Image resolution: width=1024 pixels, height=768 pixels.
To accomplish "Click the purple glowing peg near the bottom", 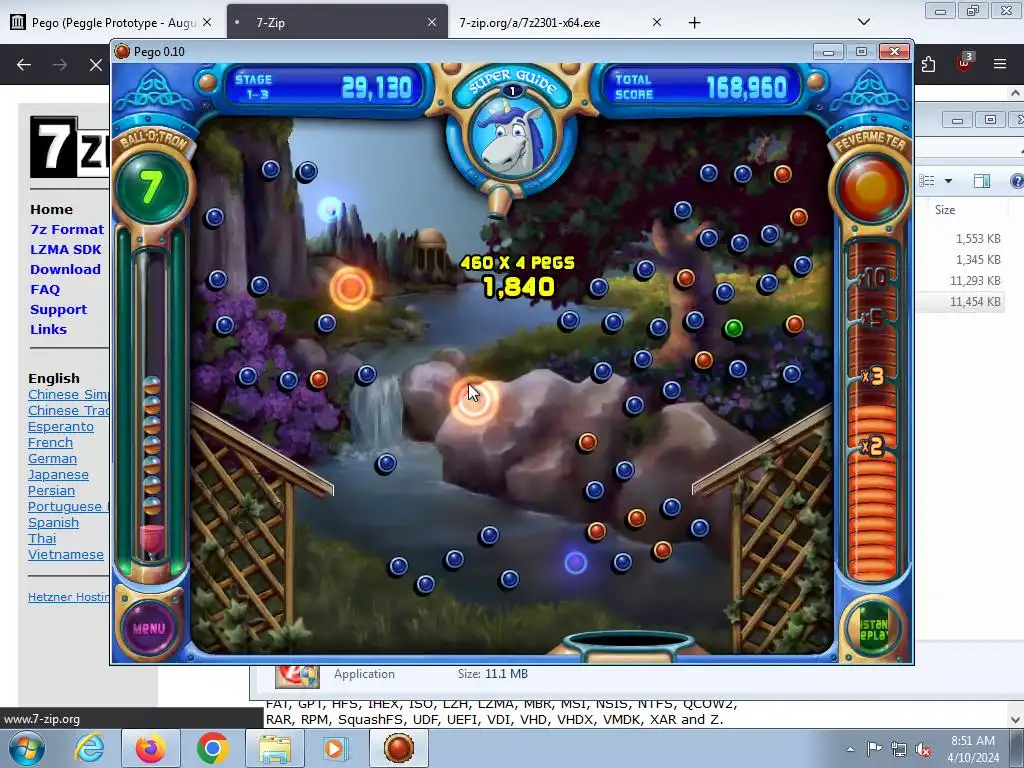I will point(575,563).
